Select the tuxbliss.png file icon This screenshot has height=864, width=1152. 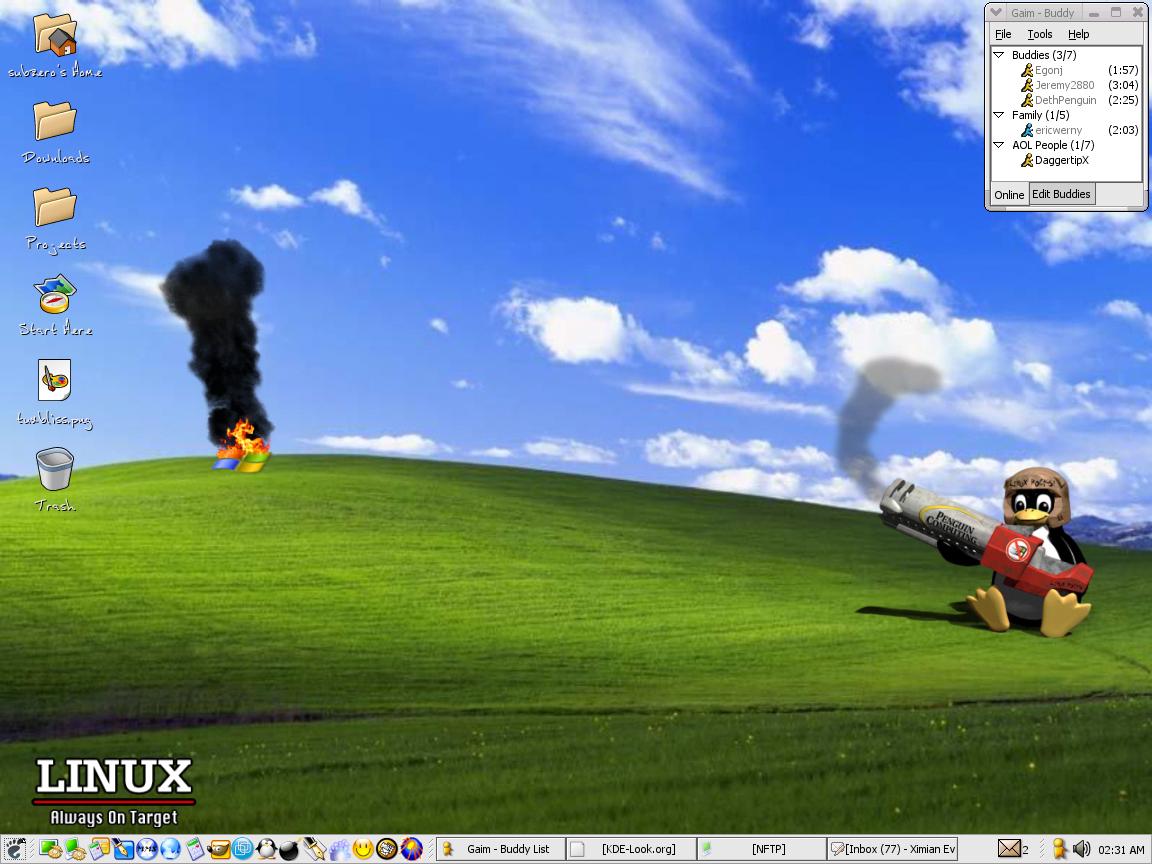(x=55, y=393)
